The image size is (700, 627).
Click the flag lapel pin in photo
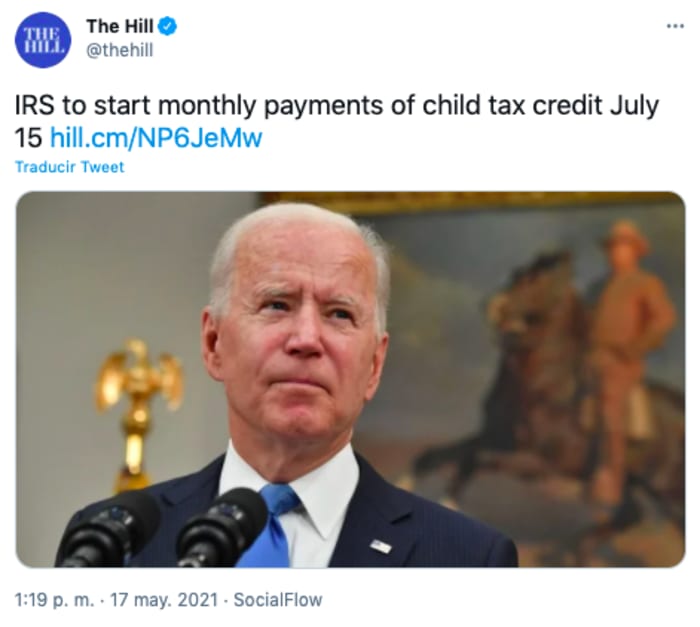[381, 546]
